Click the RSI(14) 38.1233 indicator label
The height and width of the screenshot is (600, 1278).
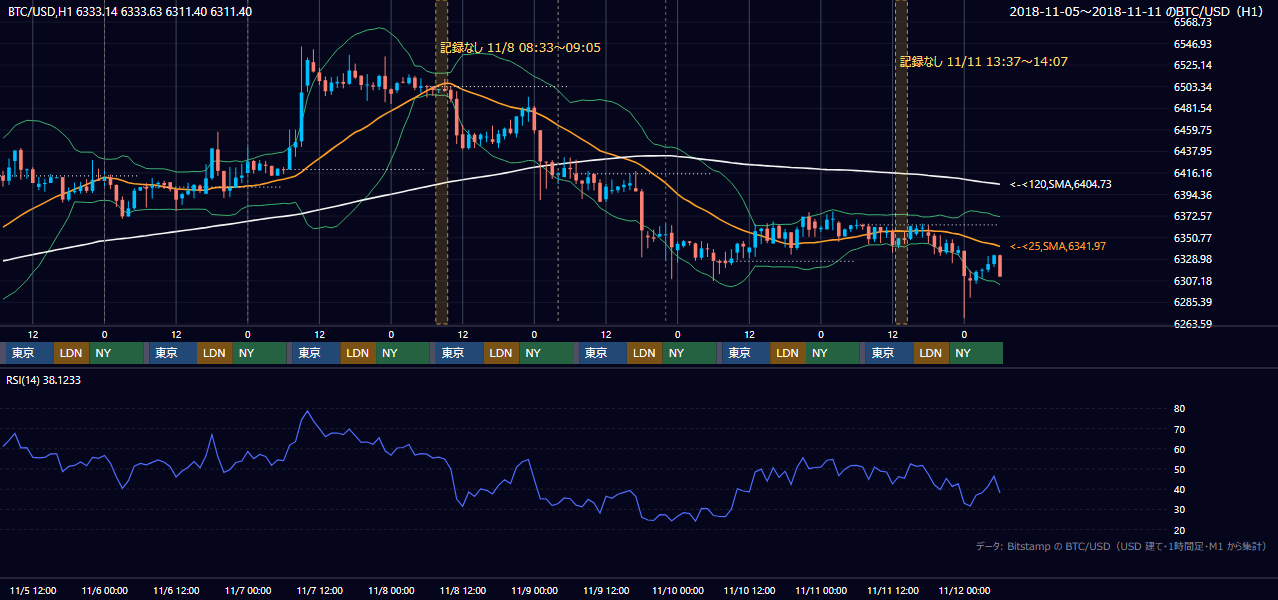tap(45, 380)
